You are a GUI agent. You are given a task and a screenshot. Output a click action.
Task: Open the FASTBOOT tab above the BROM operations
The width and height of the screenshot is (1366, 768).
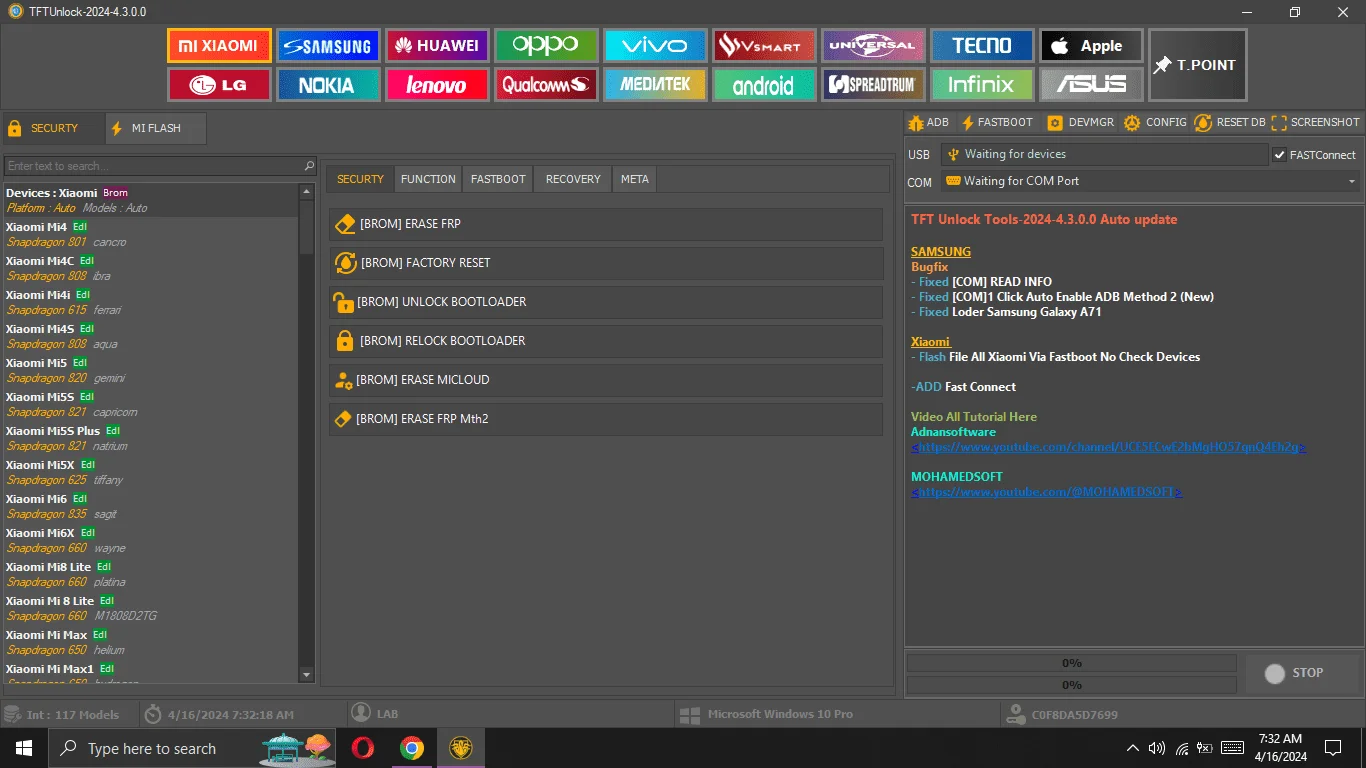coord(498,179)
